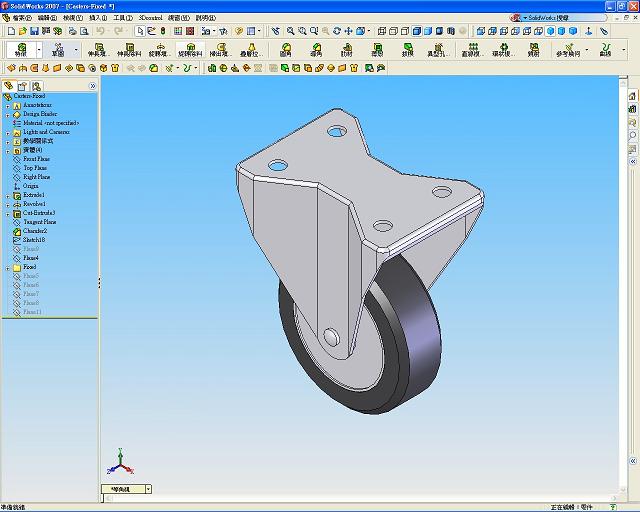This screenshot has width=640, height=512.
Task: Click the Draft feature icon
Action: pos(408,50)
